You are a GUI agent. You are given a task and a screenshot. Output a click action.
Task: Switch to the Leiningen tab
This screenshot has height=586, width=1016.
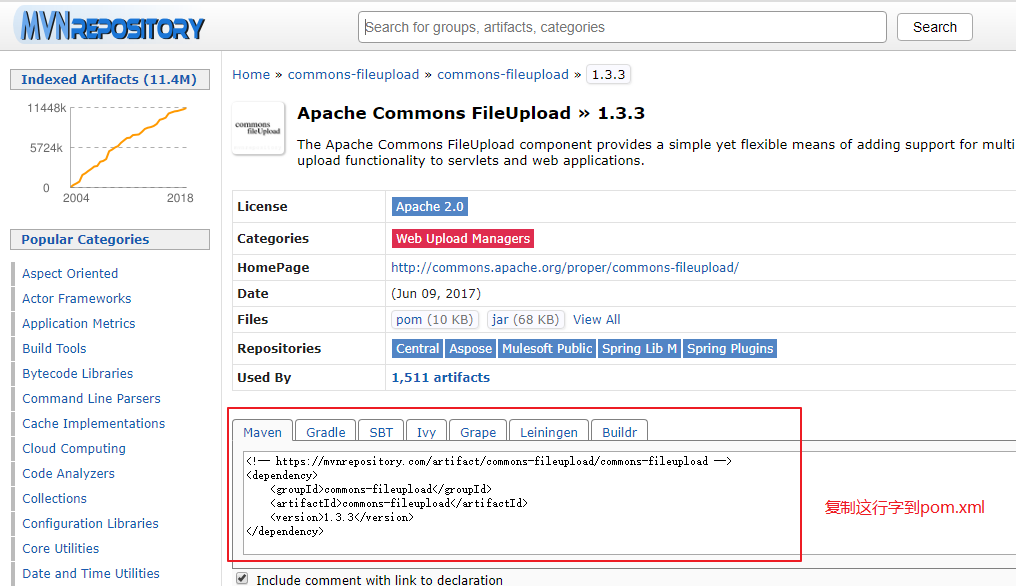point(549,432)
